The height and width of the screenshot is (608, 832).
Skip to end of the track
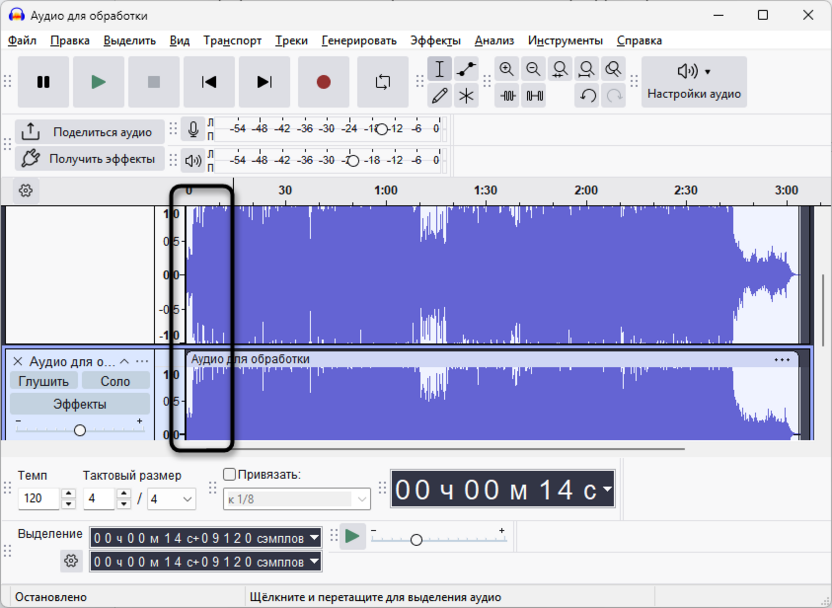pyautogui.click(x=264, y=82)
